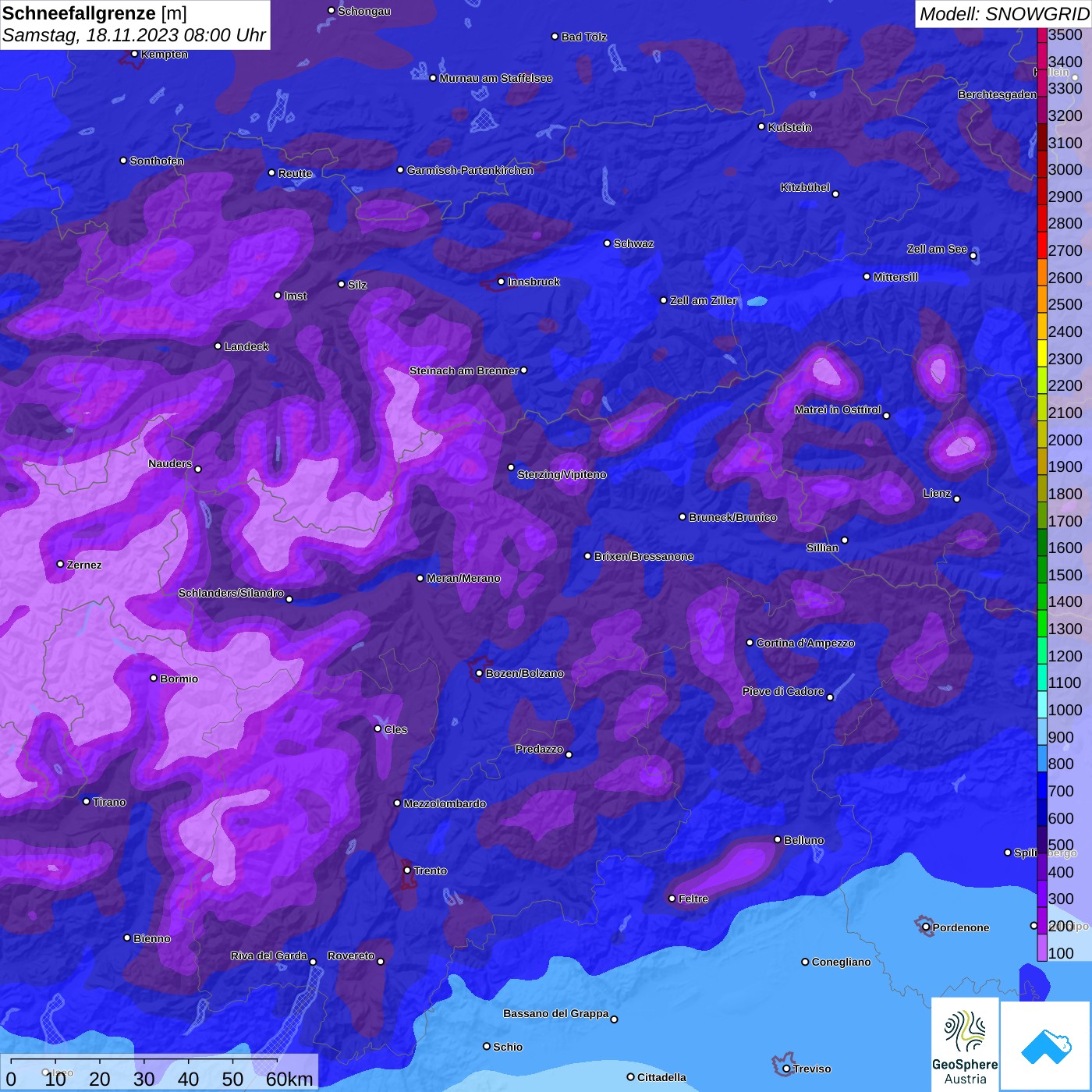Click the Cles marker dot
The height and width of the screenshot is (1092, 1092).
pos(378,729)
